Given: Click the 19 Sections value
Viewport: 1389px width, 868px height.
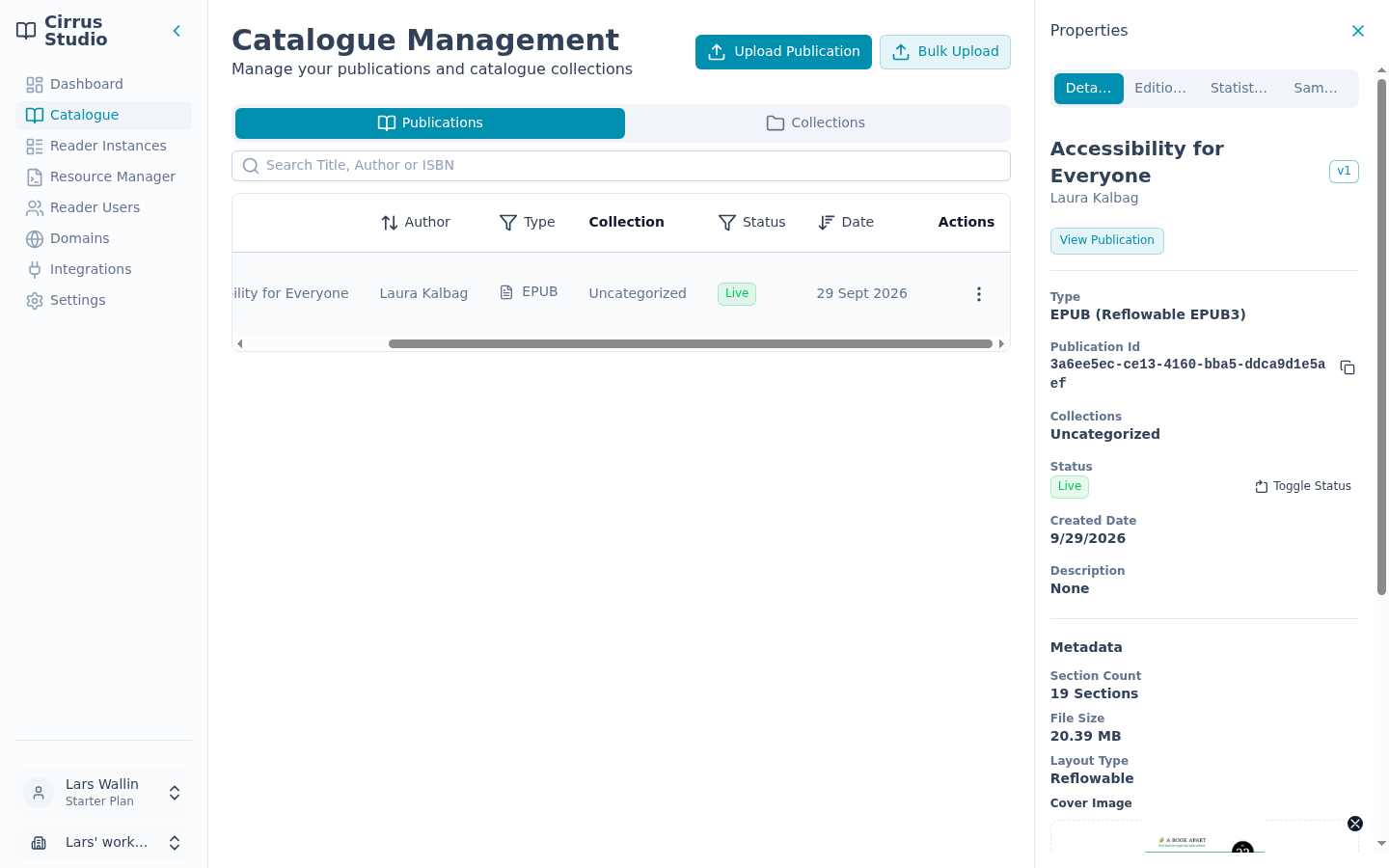Looking at the screenshot, I should tap(1094, 693).
